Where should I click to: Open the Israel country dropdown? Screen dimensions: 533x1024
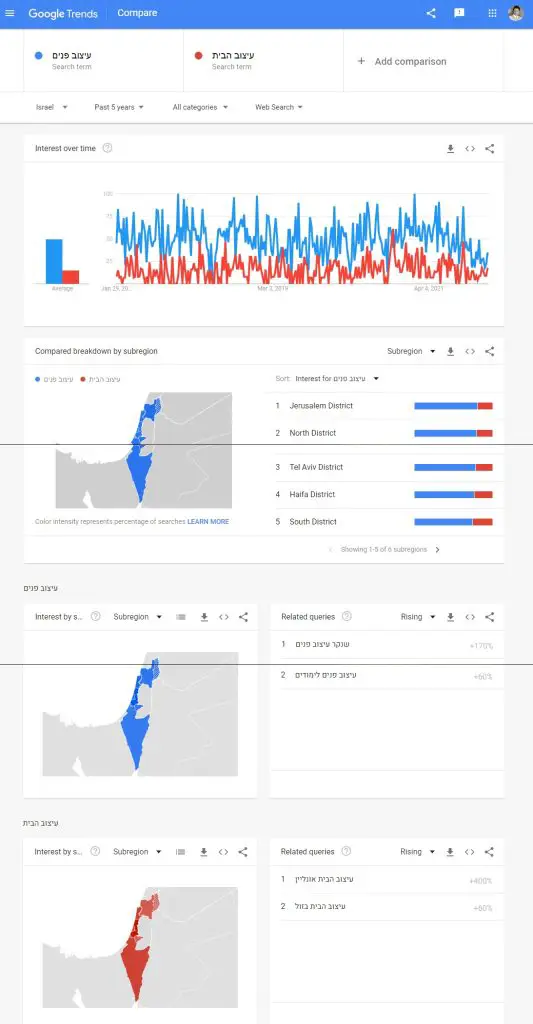tap(52, 107)
